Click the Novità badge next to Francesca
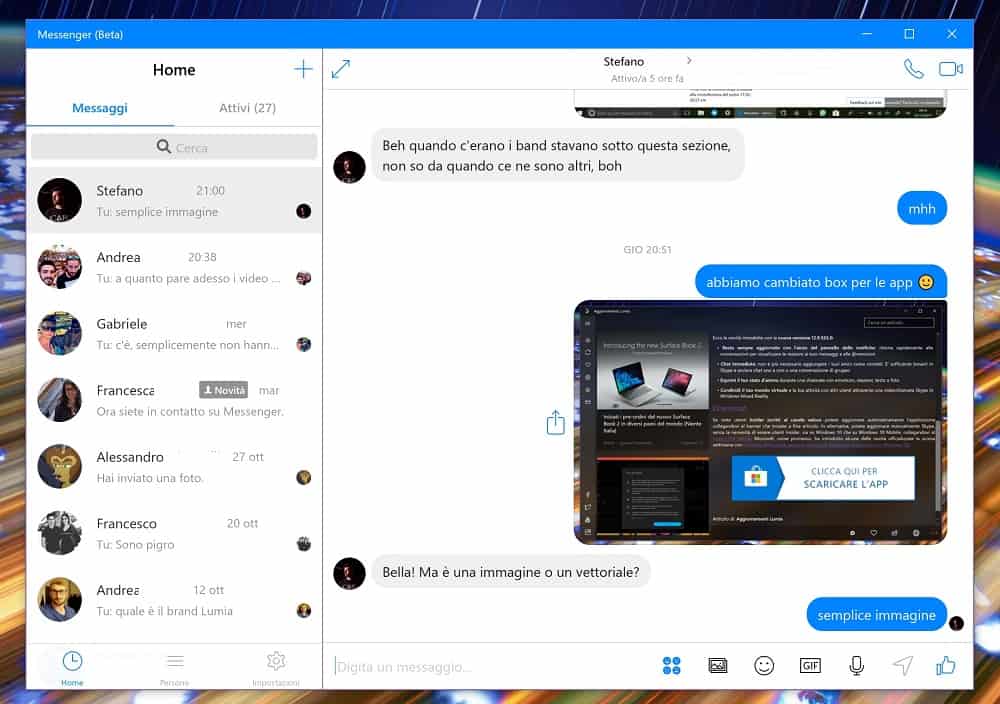Viewport: 1000px width, 704px height. [223, 390]
